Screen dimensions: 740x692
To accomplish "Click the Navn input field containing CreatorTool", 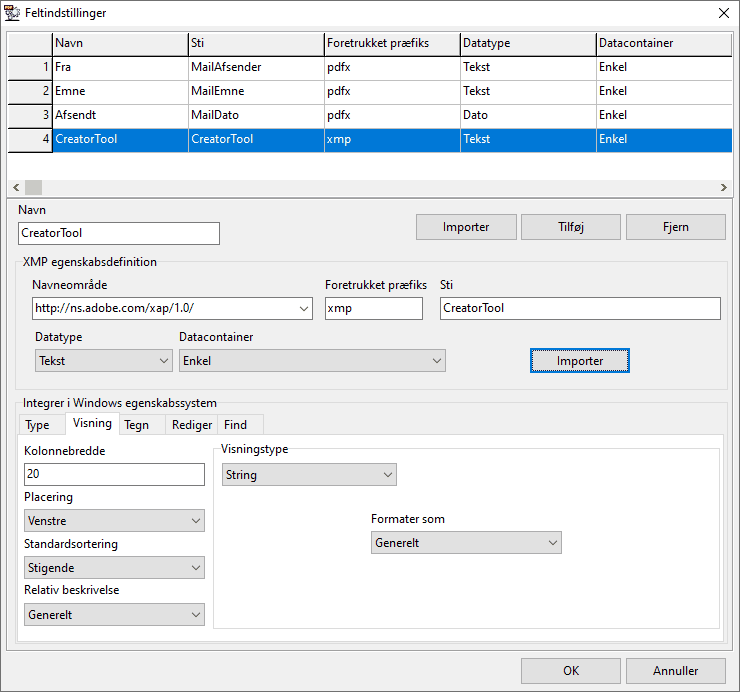I will click(119, 233).
